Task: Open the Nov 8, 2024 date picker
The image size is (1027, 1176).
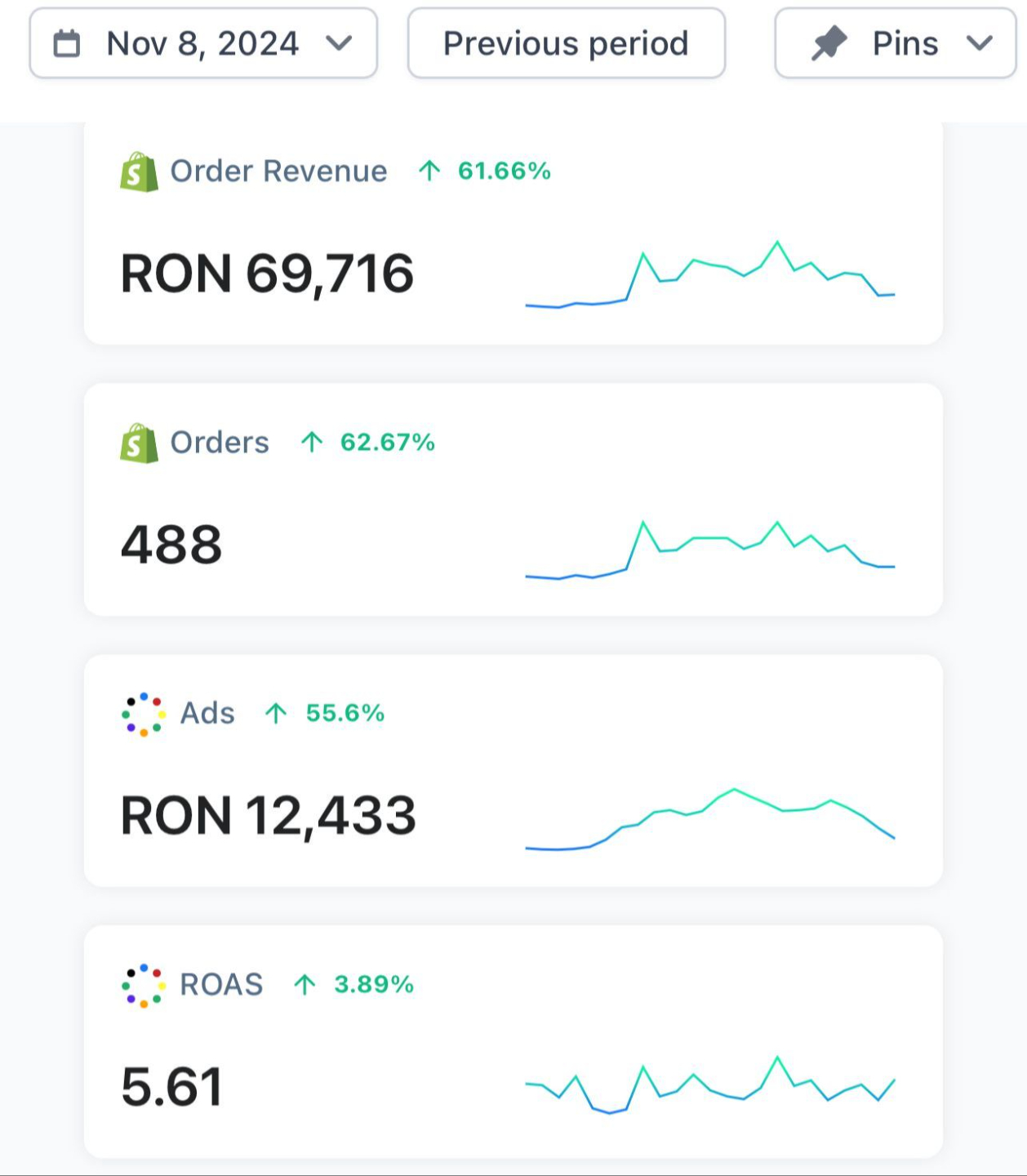Action: pyautogui.click(x=203, y=43)
